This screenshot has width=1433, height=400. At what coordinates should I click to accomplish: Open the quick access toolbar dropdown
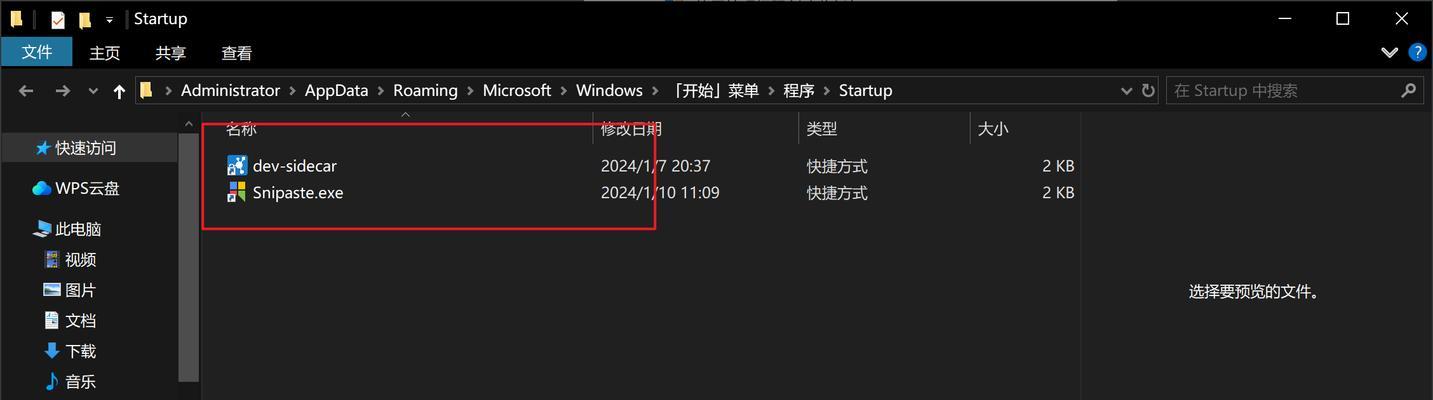(x=109, y=19)
